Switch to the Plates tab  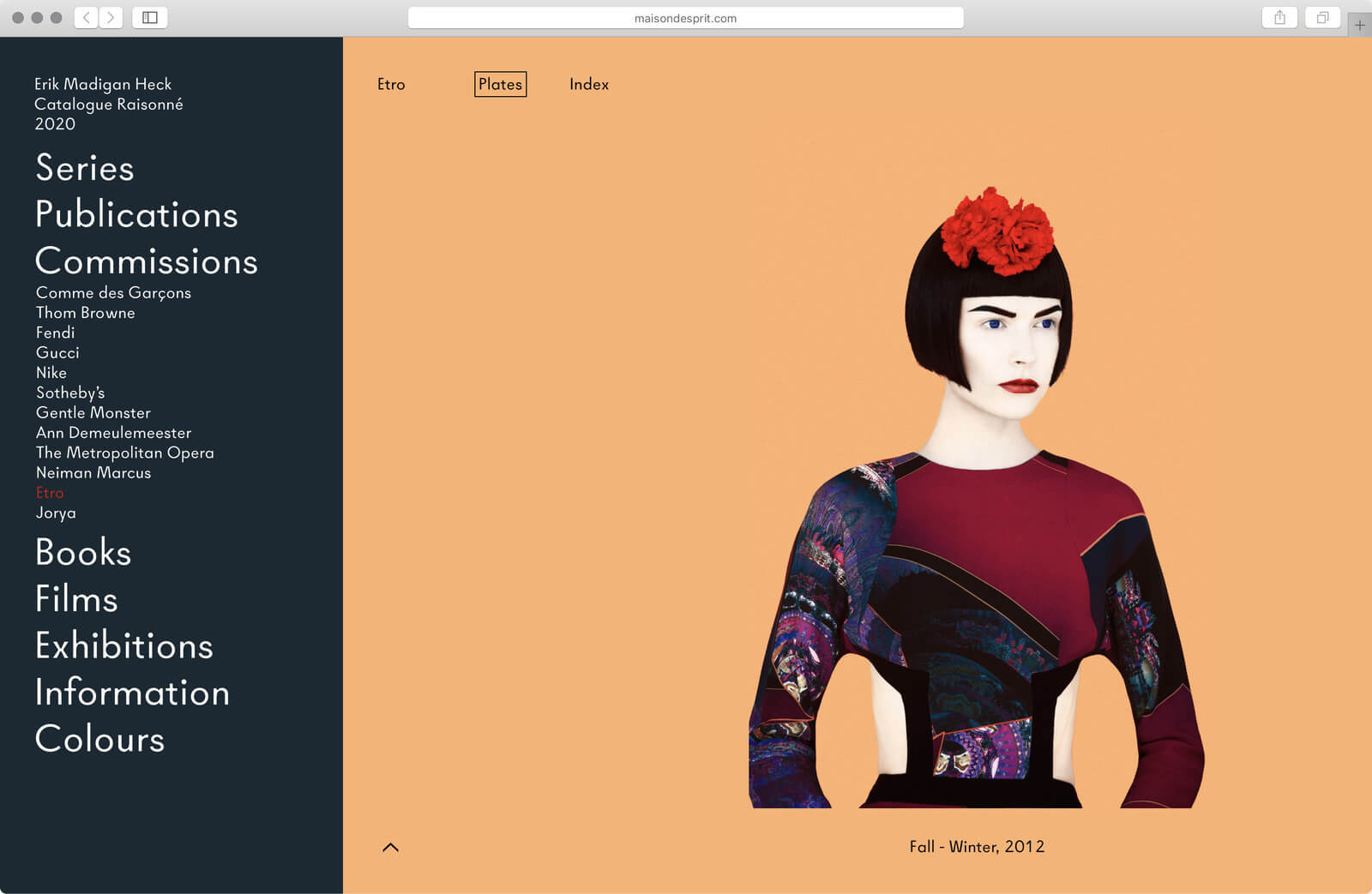pos(500,84)
